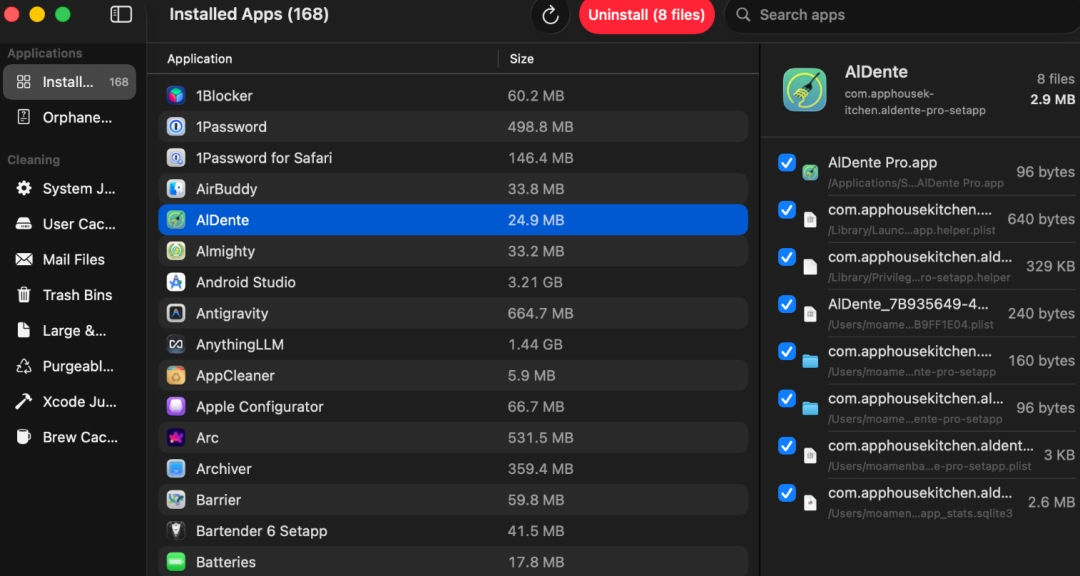Click into the Search apps field
1080x576 pixels.
coord(902,15)
